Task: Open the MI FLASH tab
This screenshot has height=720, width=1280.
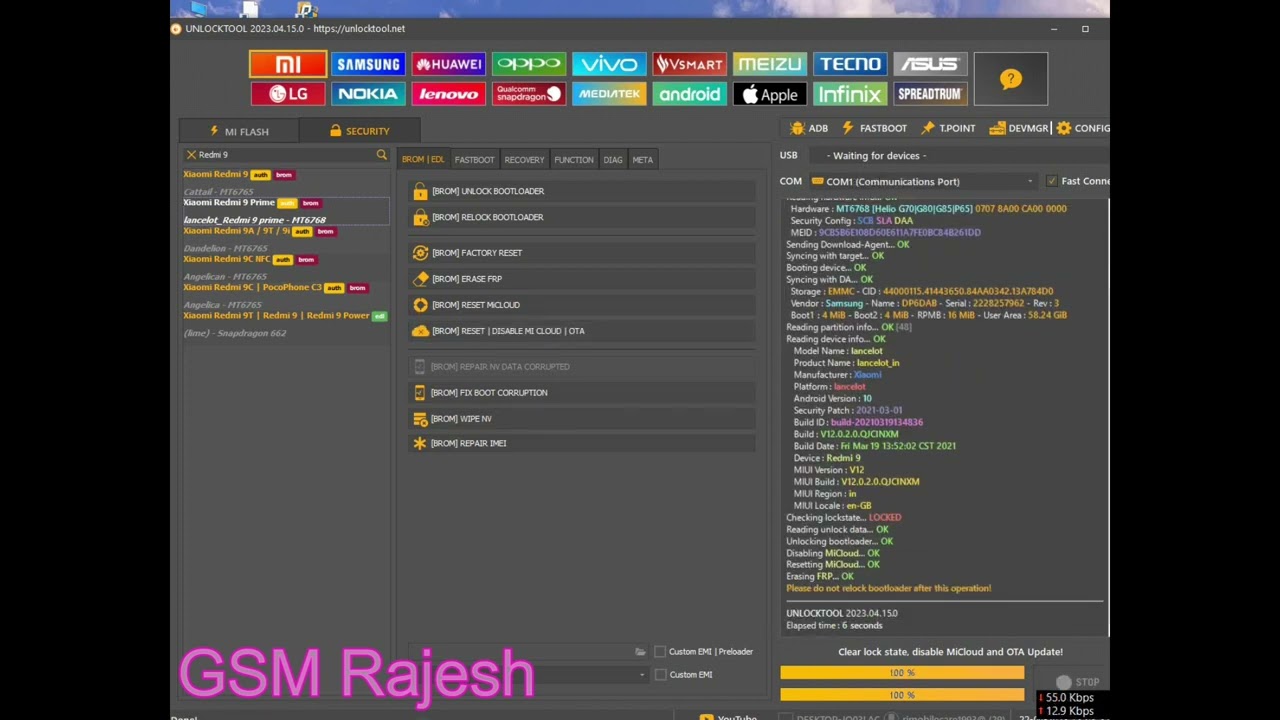Action: (x=239, y=131)
